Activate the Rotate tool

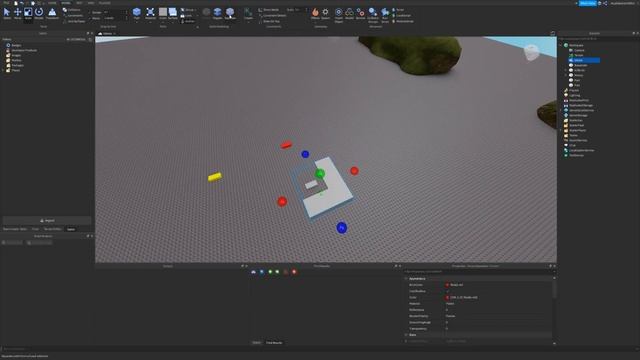[x=39, y=13]
